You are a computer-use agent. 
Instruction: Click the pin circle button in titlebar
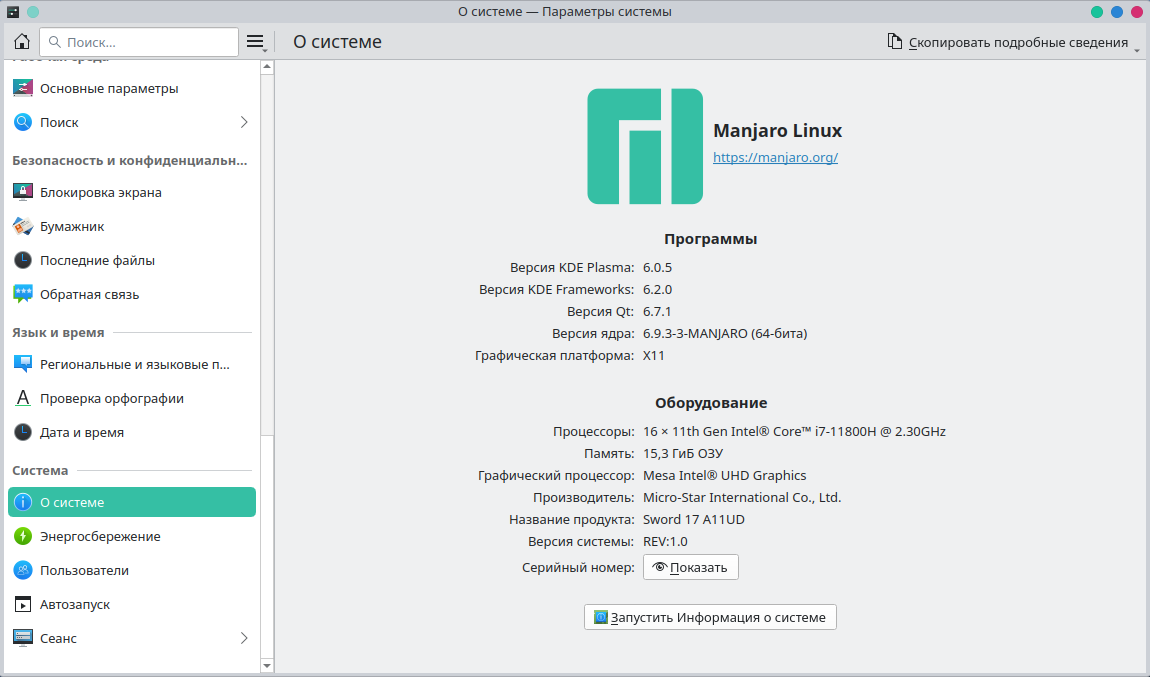pyautogui.click(x=33, y=12)
